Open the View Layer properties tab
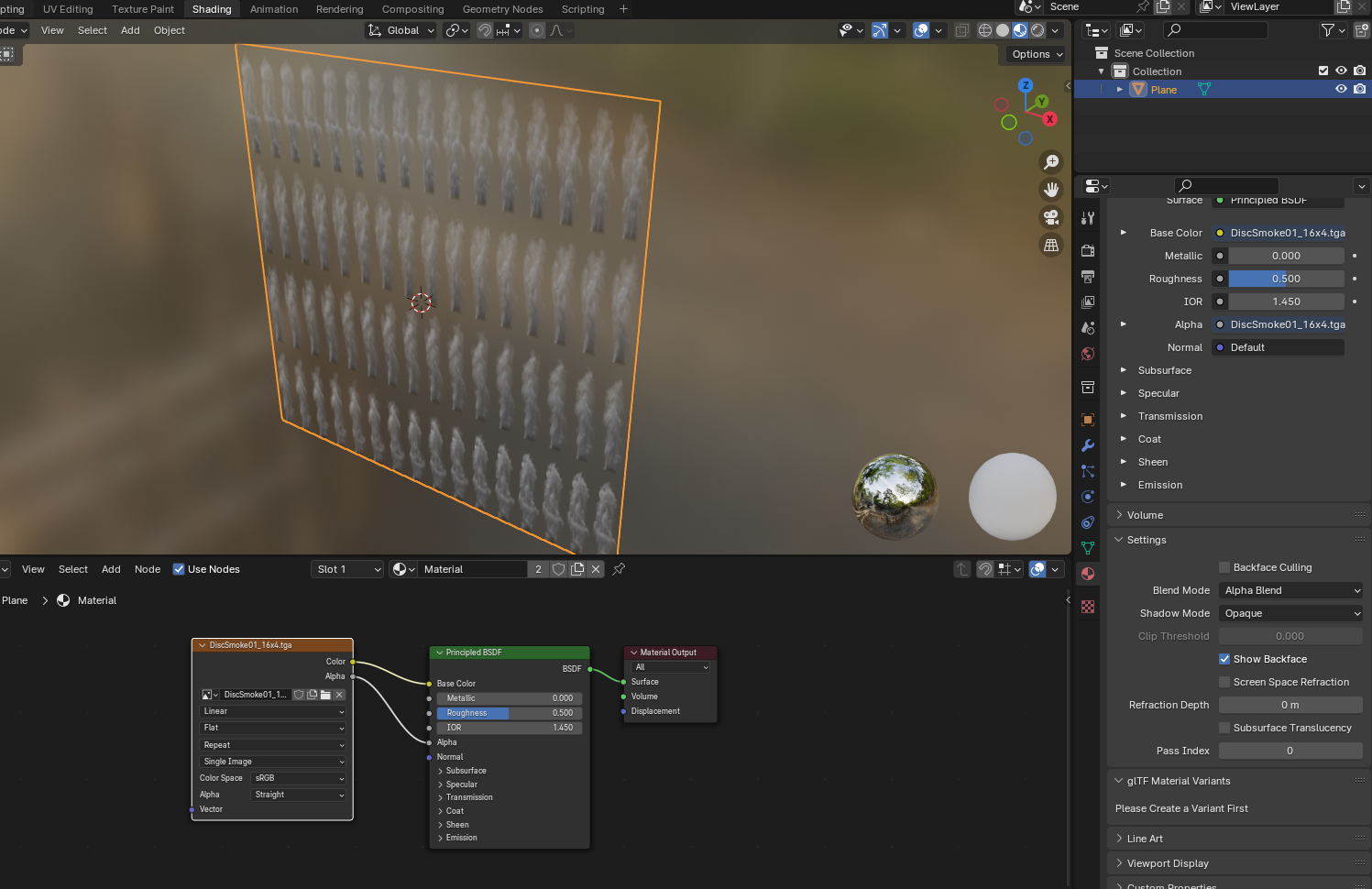This screenshot has width=1372, height=889. tap(1088, 302)
